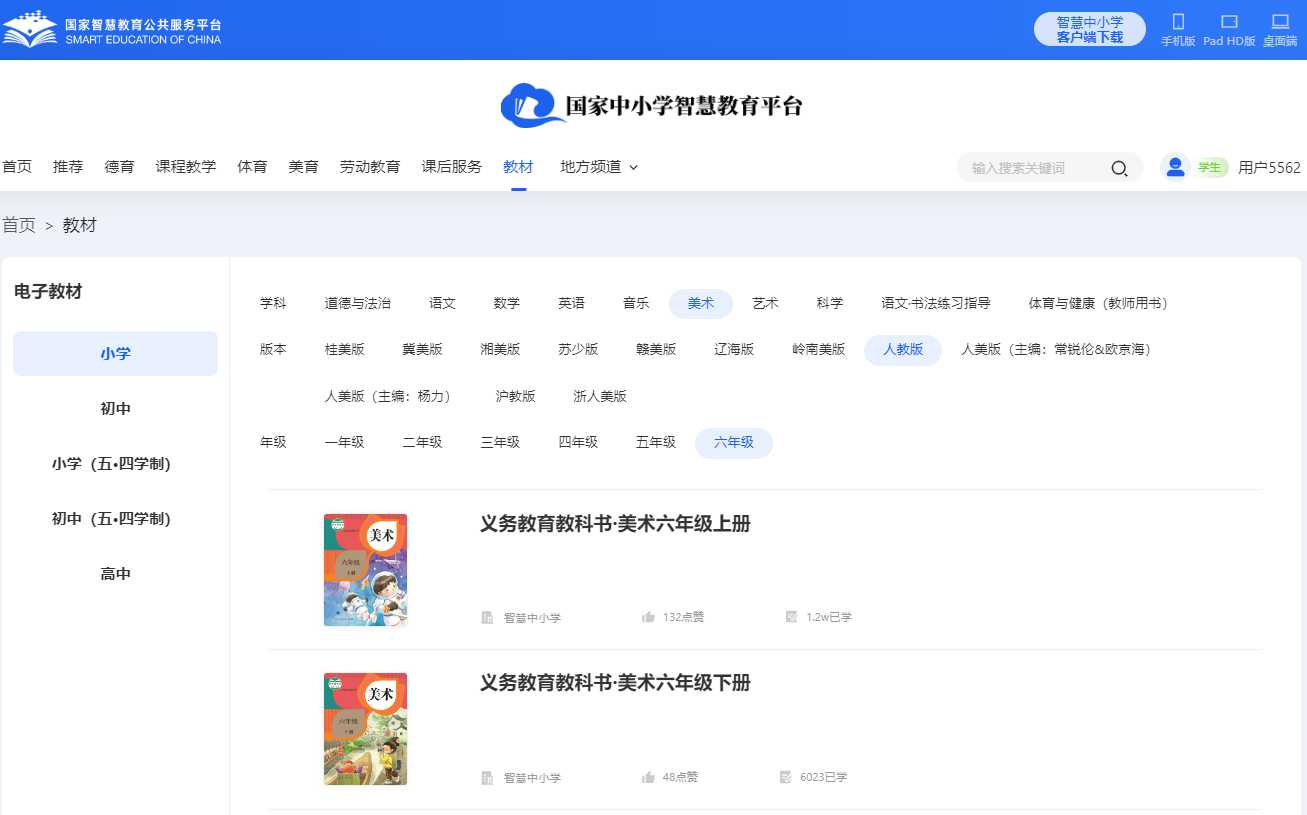
Task: Click the 首页 breadcrumb link
Action: coord(18,225)
